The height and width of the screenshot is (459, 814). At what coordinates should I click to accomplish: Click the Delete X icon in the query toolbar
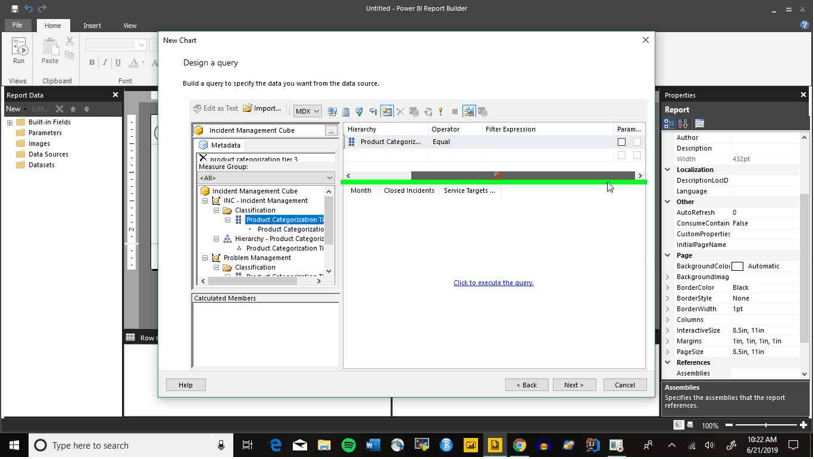point(400,112)
